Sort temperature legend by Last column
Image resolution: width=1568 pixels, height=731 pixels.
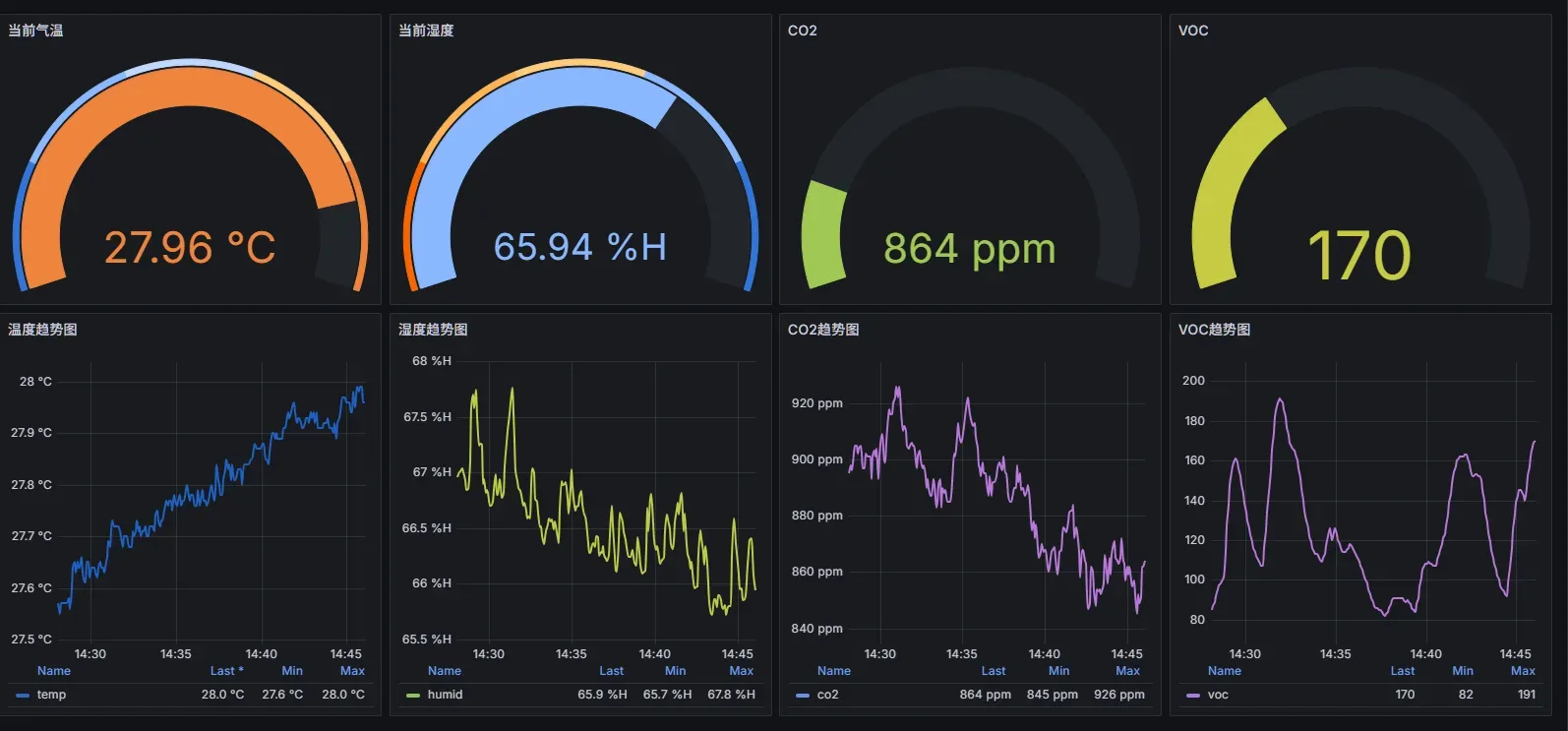[223, 671]
